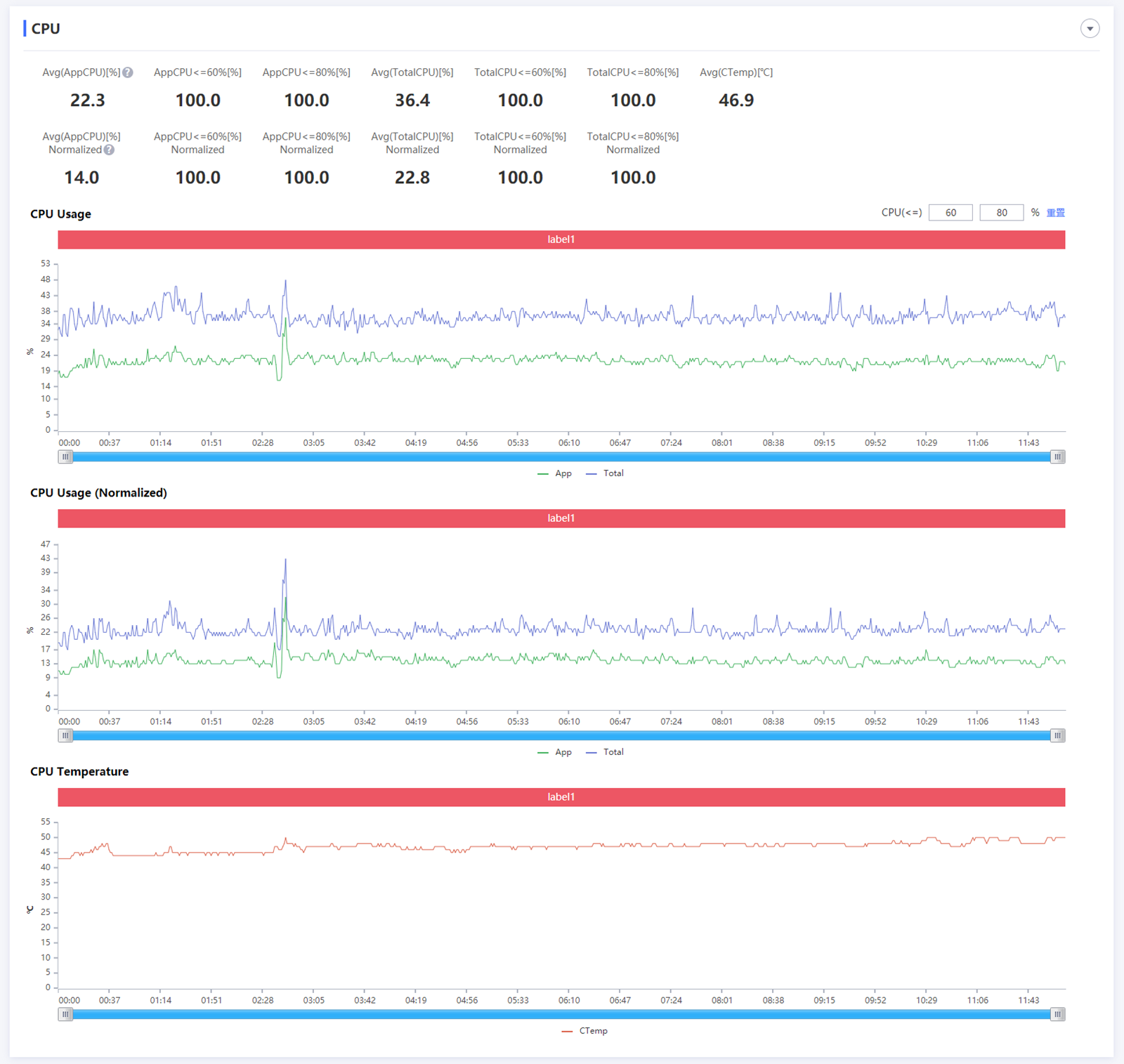Image resolution: width=1124 pixels, height=1064 pixels.
Task: Click right zoom handle of CPU Temperature slider
Action: point(1057,1015)
